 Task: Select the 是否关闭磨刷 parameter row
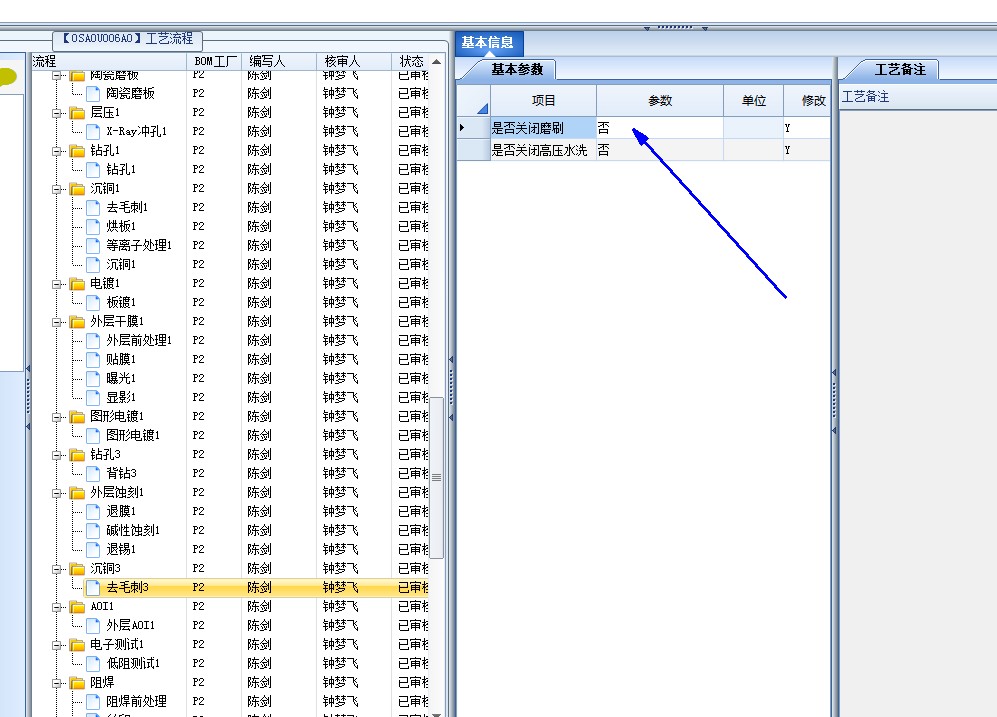coord(643,128)
